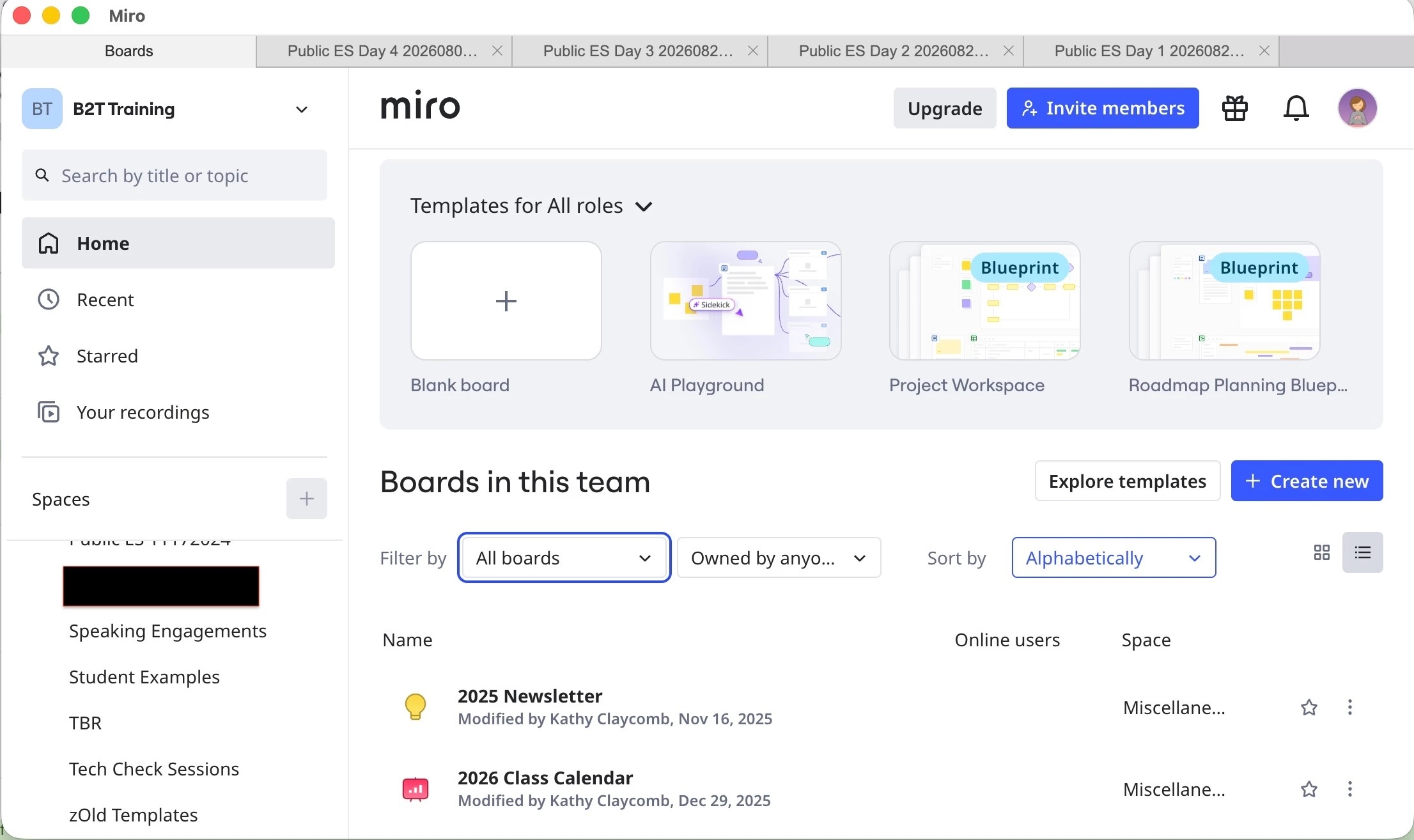Open the Alphabetically sort dropdown

pos(1114,558)
